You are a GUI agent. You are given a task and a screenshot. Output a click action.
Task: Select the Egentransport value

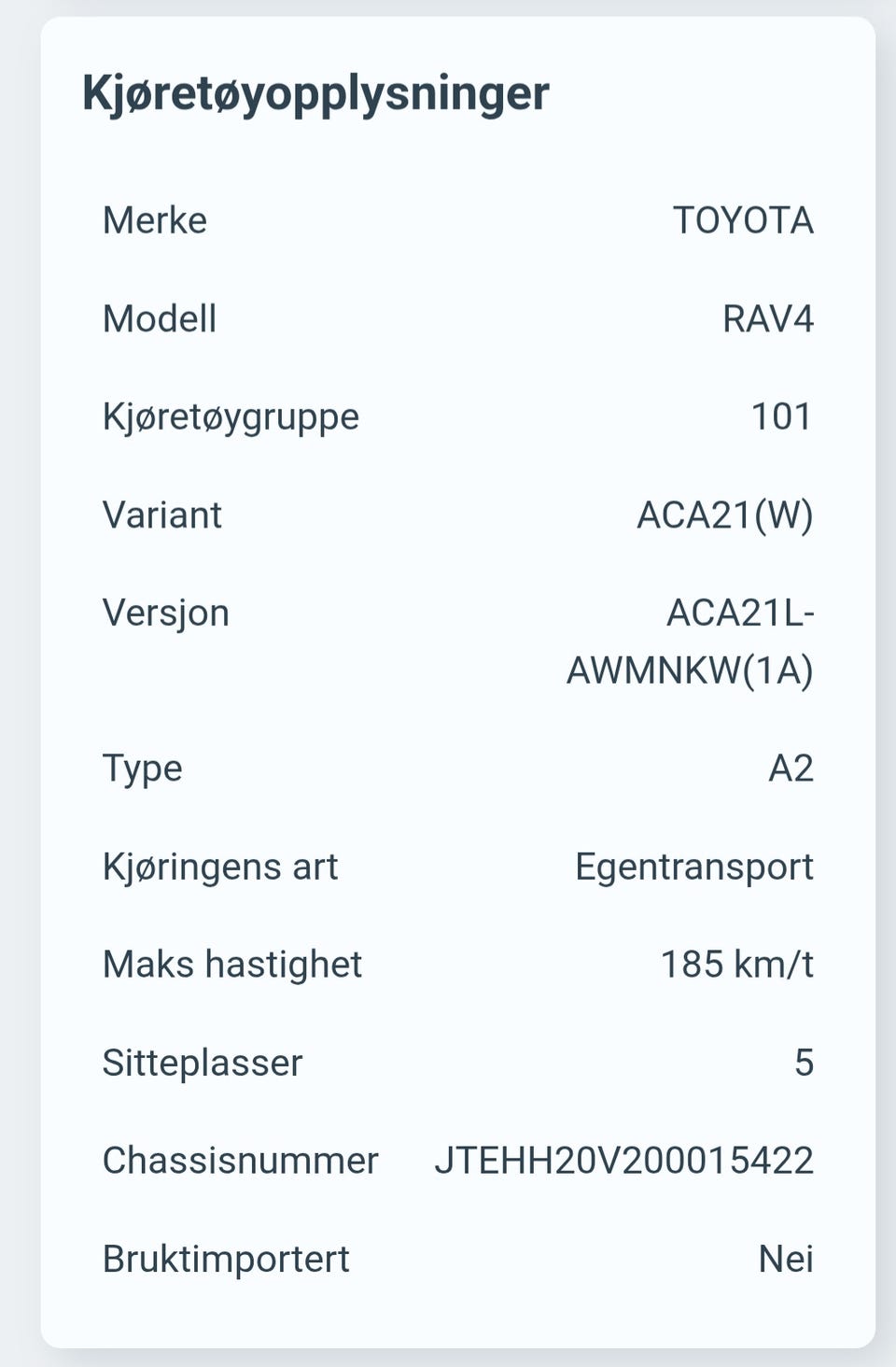click(x=693, y=867)
